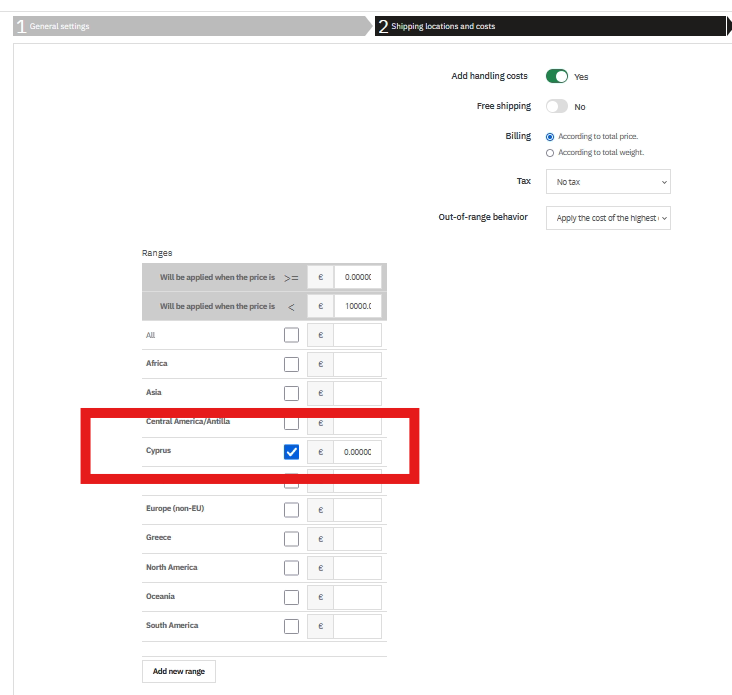732x695 pixels.
Task: Select billing according to total price
Action: coord(550,136)
